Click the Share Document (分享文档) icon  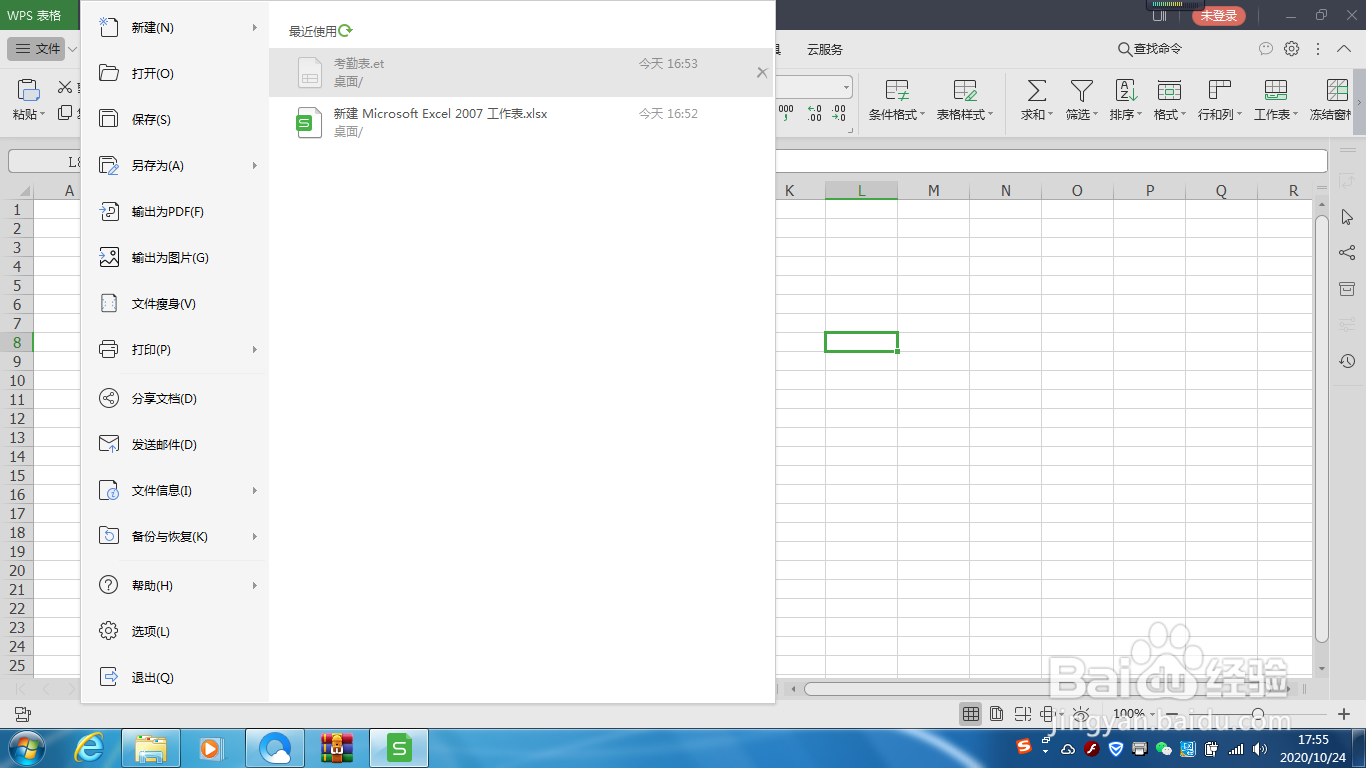point(109,399)
